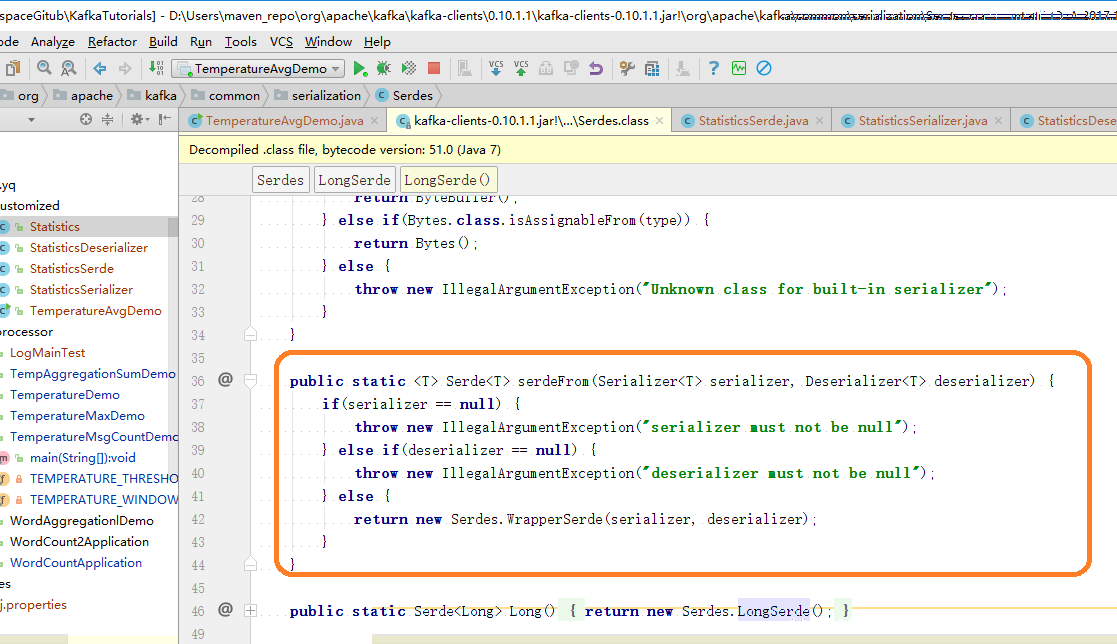Open the Help menu
The height and width of the screenshot is (644, 1117).
tap(378, 42)
